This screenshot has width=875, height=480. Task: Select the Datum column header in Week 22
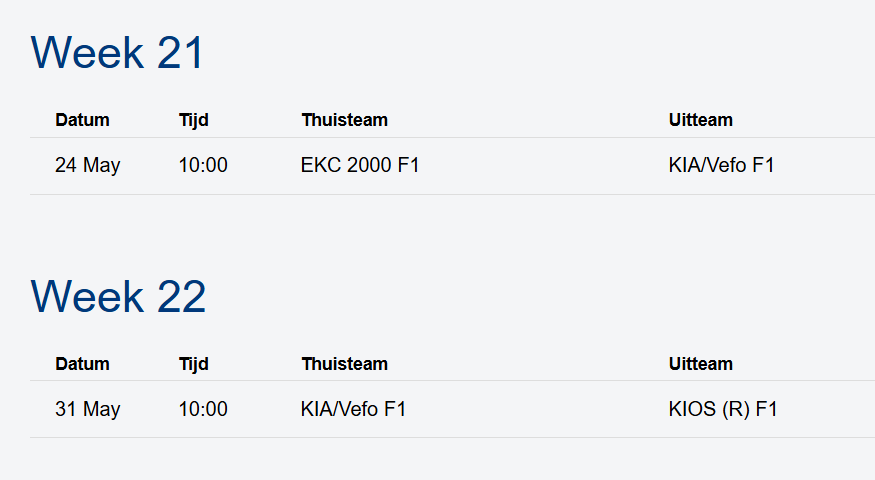(82, 364)
